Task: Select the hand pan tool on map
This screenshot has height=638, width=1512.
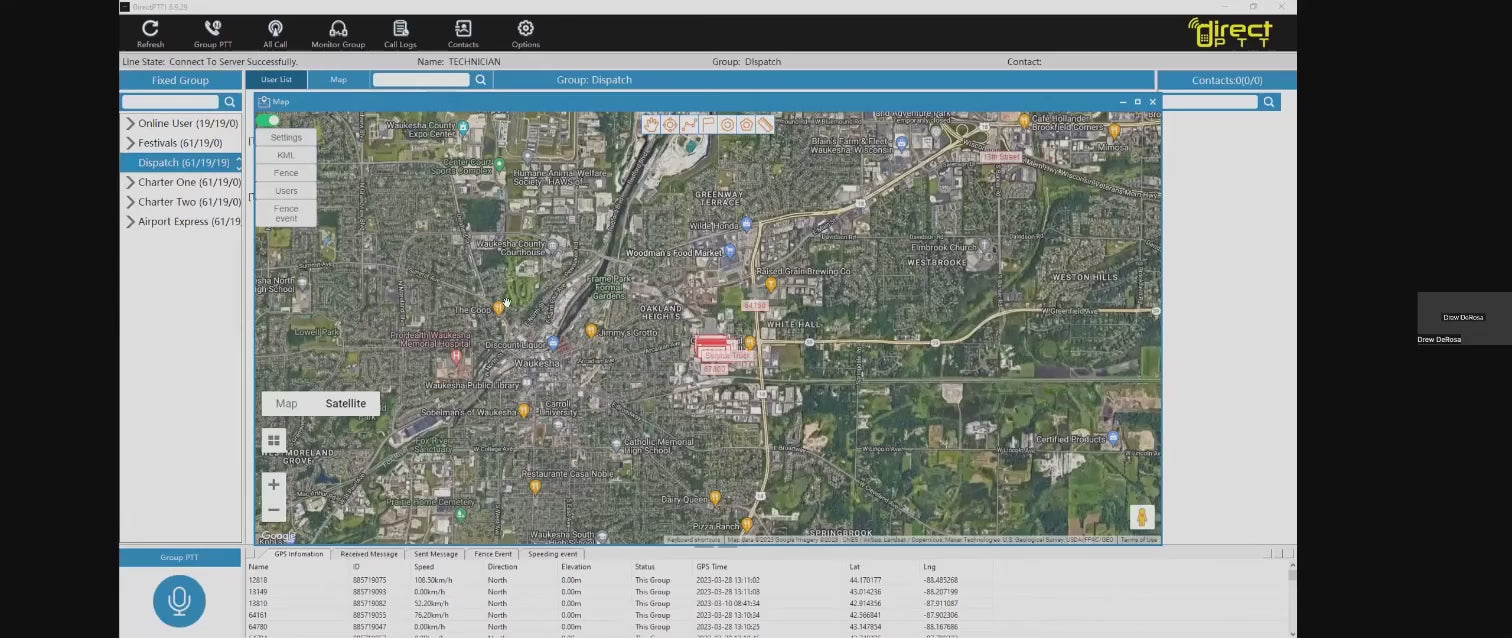Action: click(651, 125)
